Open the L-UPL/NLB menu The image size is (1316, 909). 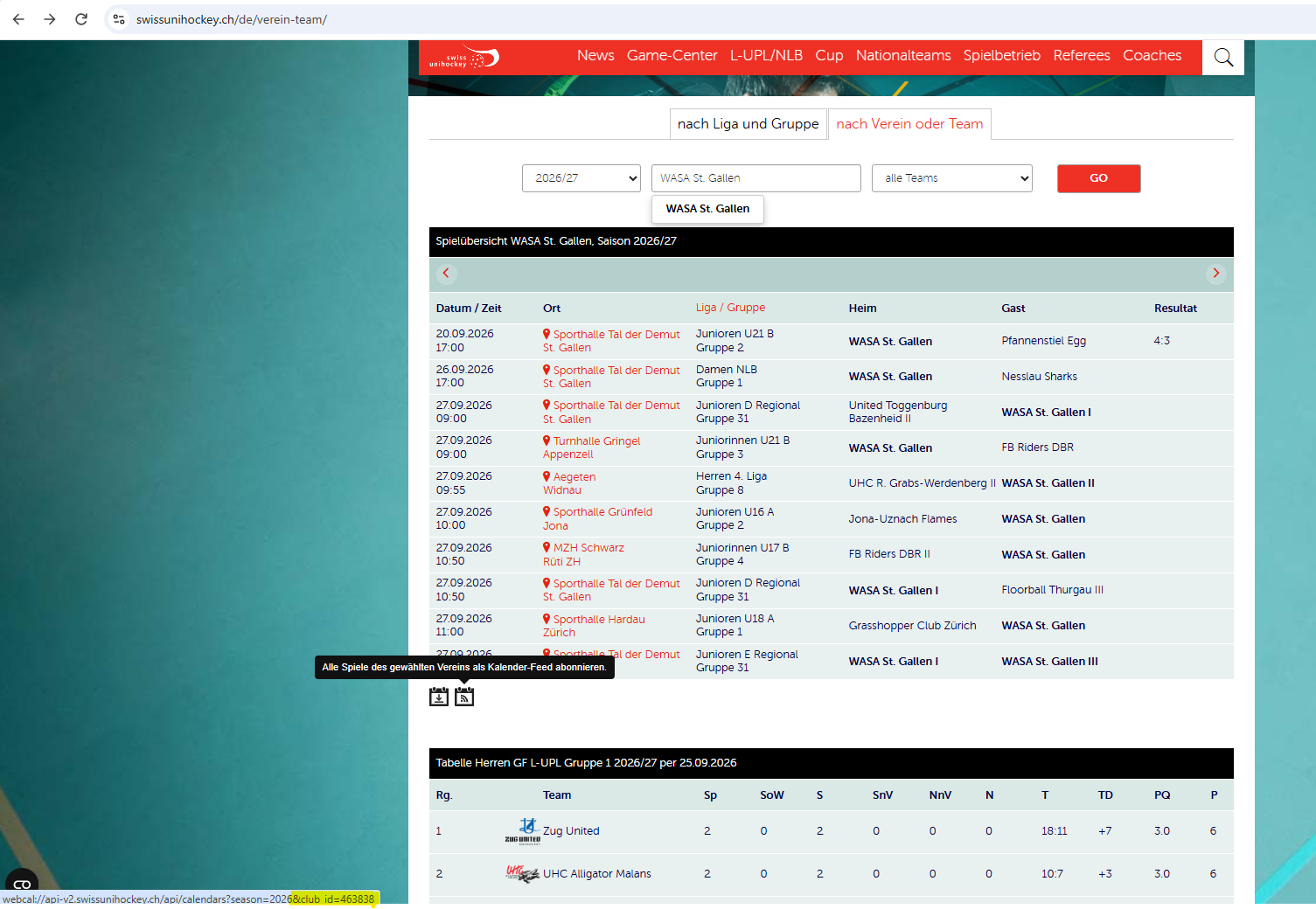[x=766, y=55]
